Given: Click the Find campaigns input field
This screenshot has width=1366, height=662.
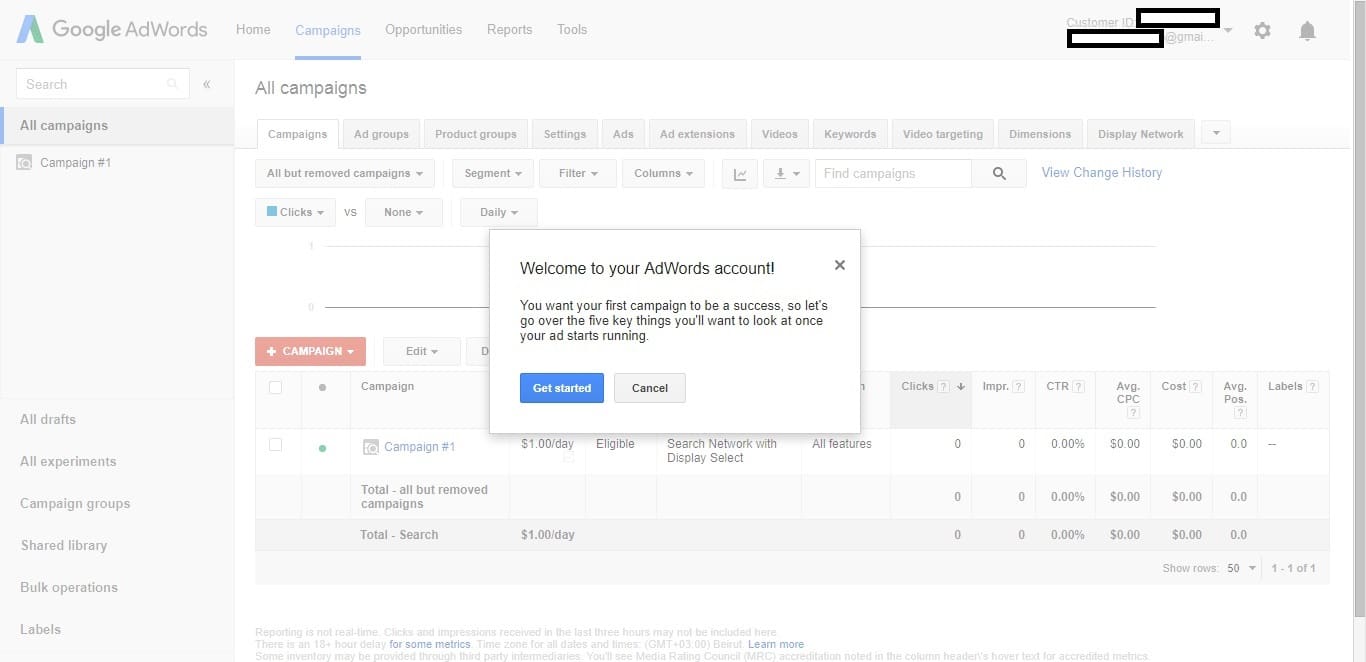Looking at the screenshot, I should 893,174.
